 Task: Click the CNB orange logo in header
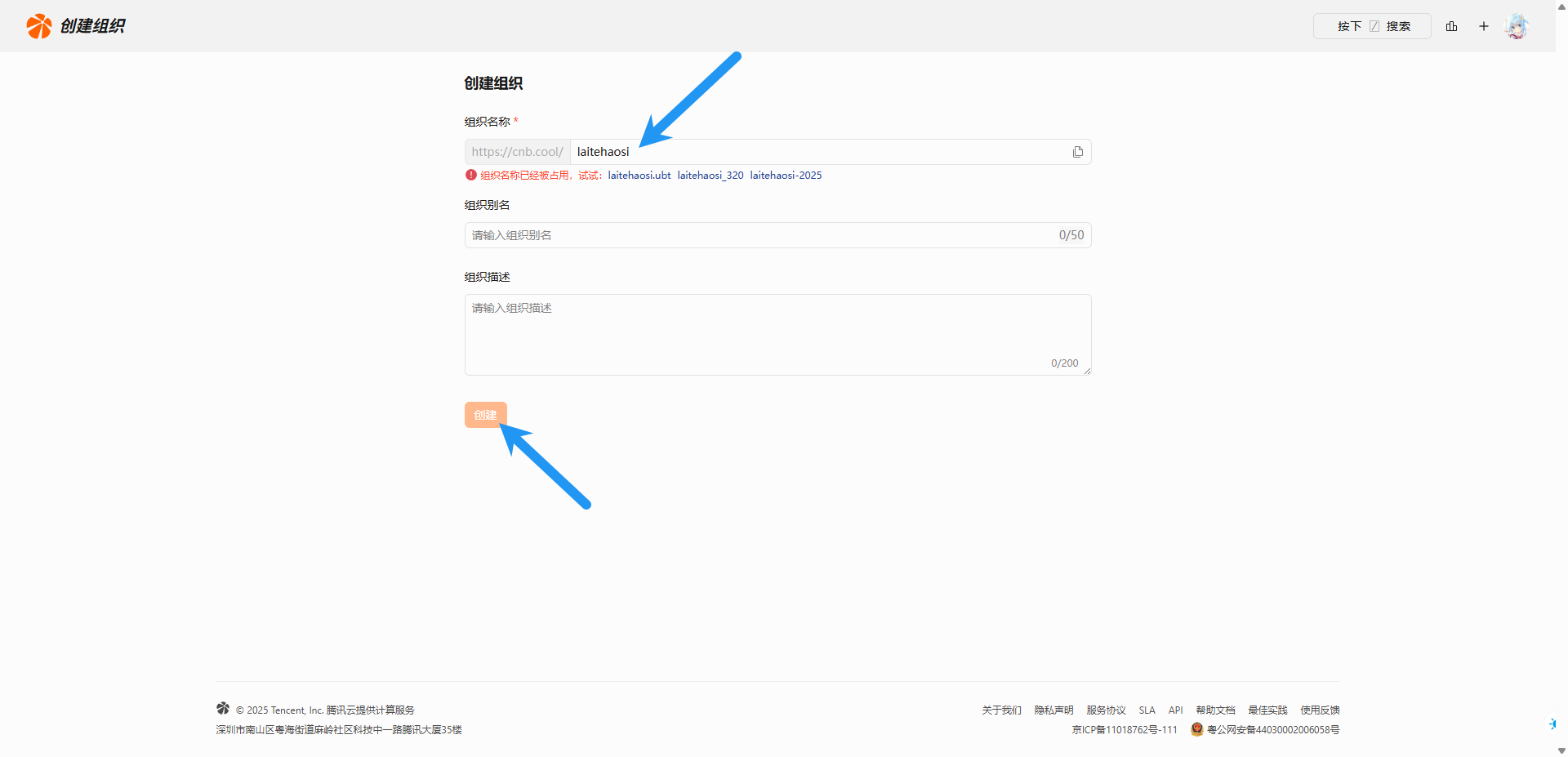[x=38, y=26]
